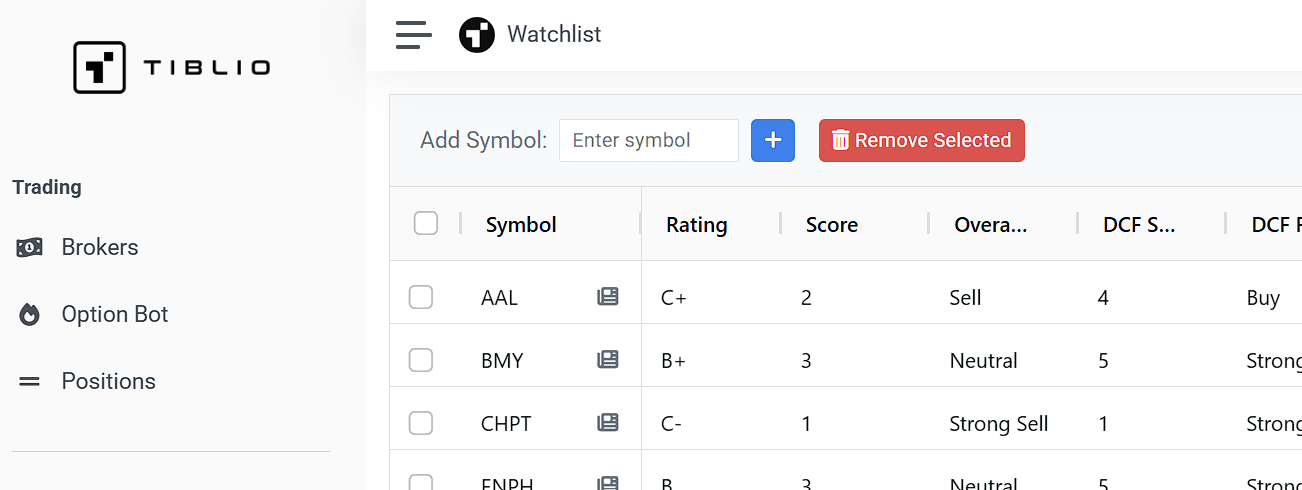Screen dimensions: 1302x490
Task: Click the Tiblio logo in sidebar
Action: pos(171,68)
